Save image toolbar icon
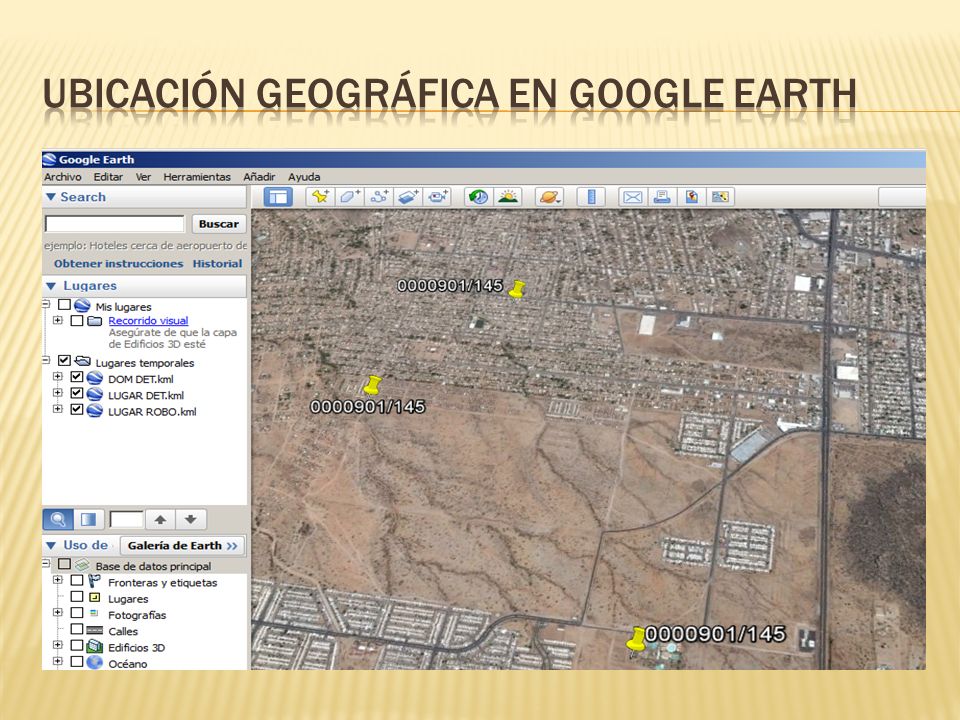Viewport: 960px width, 720px height. [691, 197]
